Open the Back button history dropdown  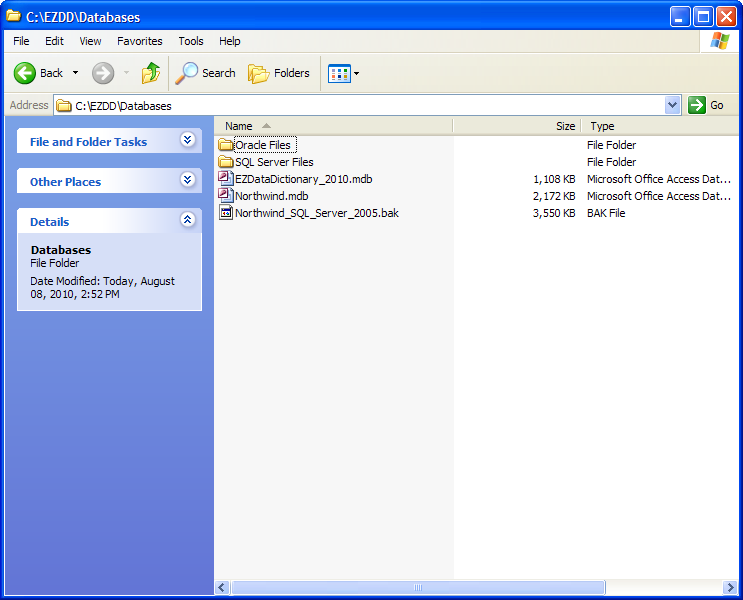click(x=75, y=73)
